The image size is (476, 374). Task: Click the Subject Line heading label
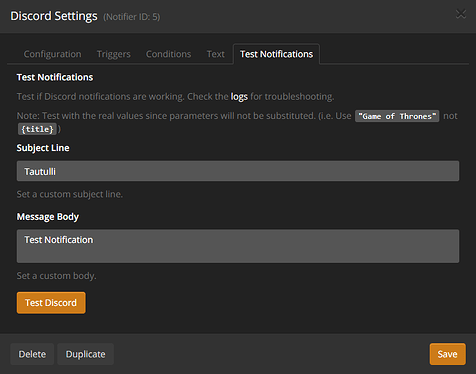tap(43, 148)
